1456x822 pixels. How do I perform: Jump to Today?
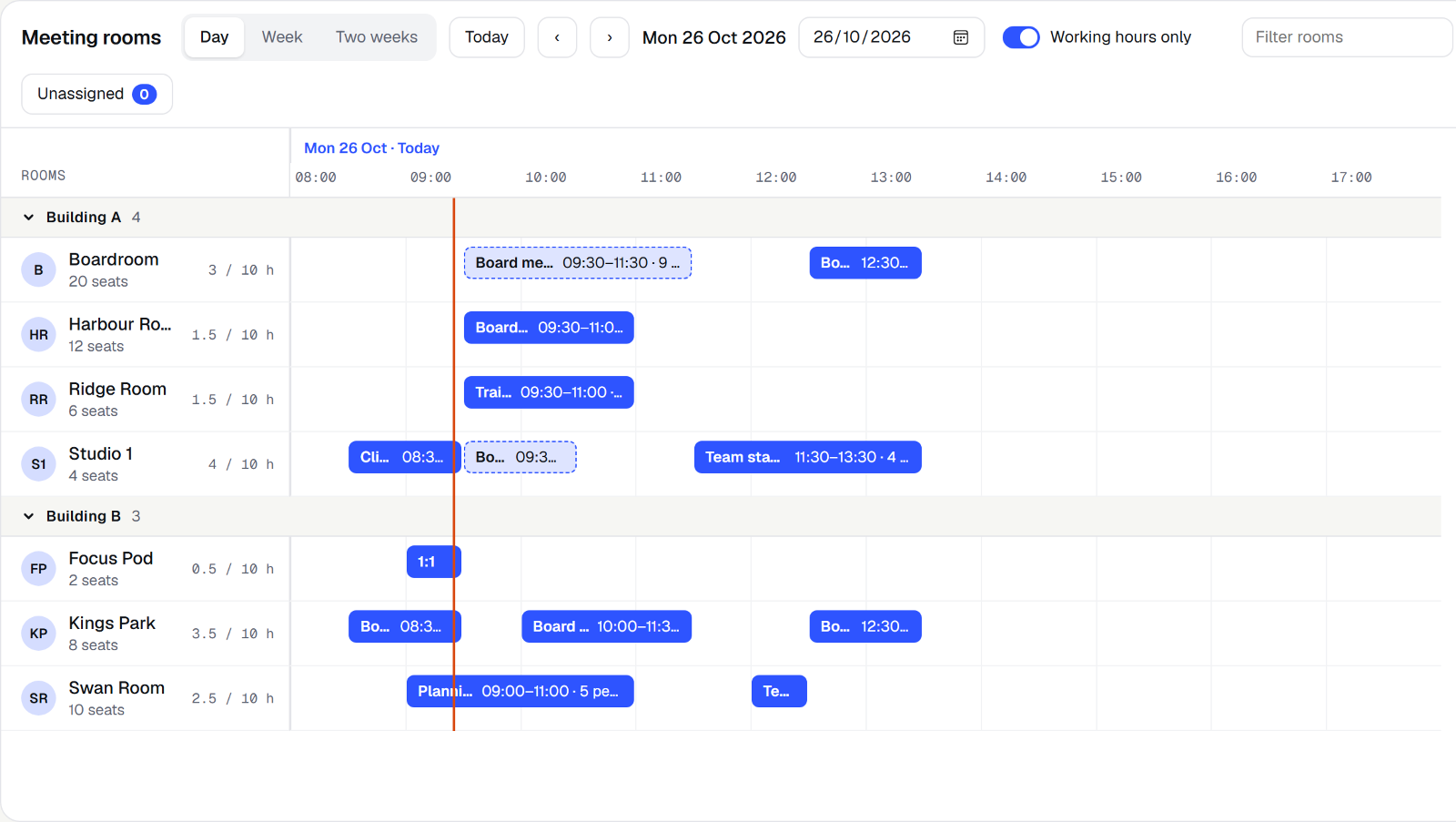click(487, 37)
